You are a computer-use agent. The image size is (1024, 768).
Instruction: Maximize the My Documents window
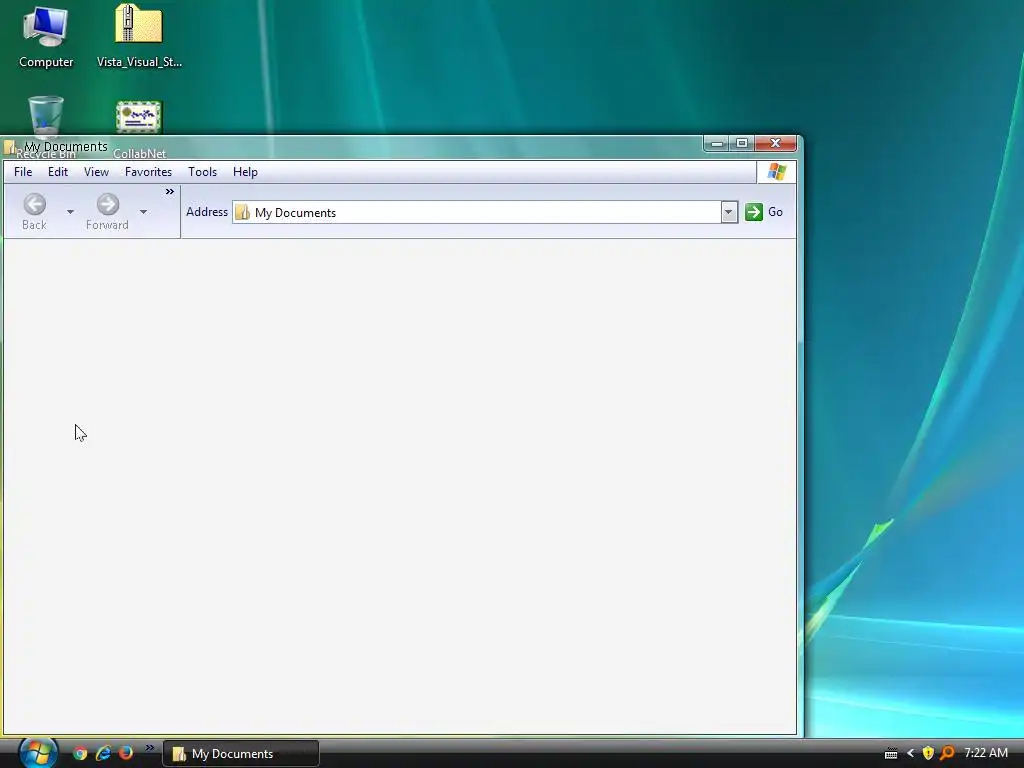pyautogui.click(x=742, y=143)
